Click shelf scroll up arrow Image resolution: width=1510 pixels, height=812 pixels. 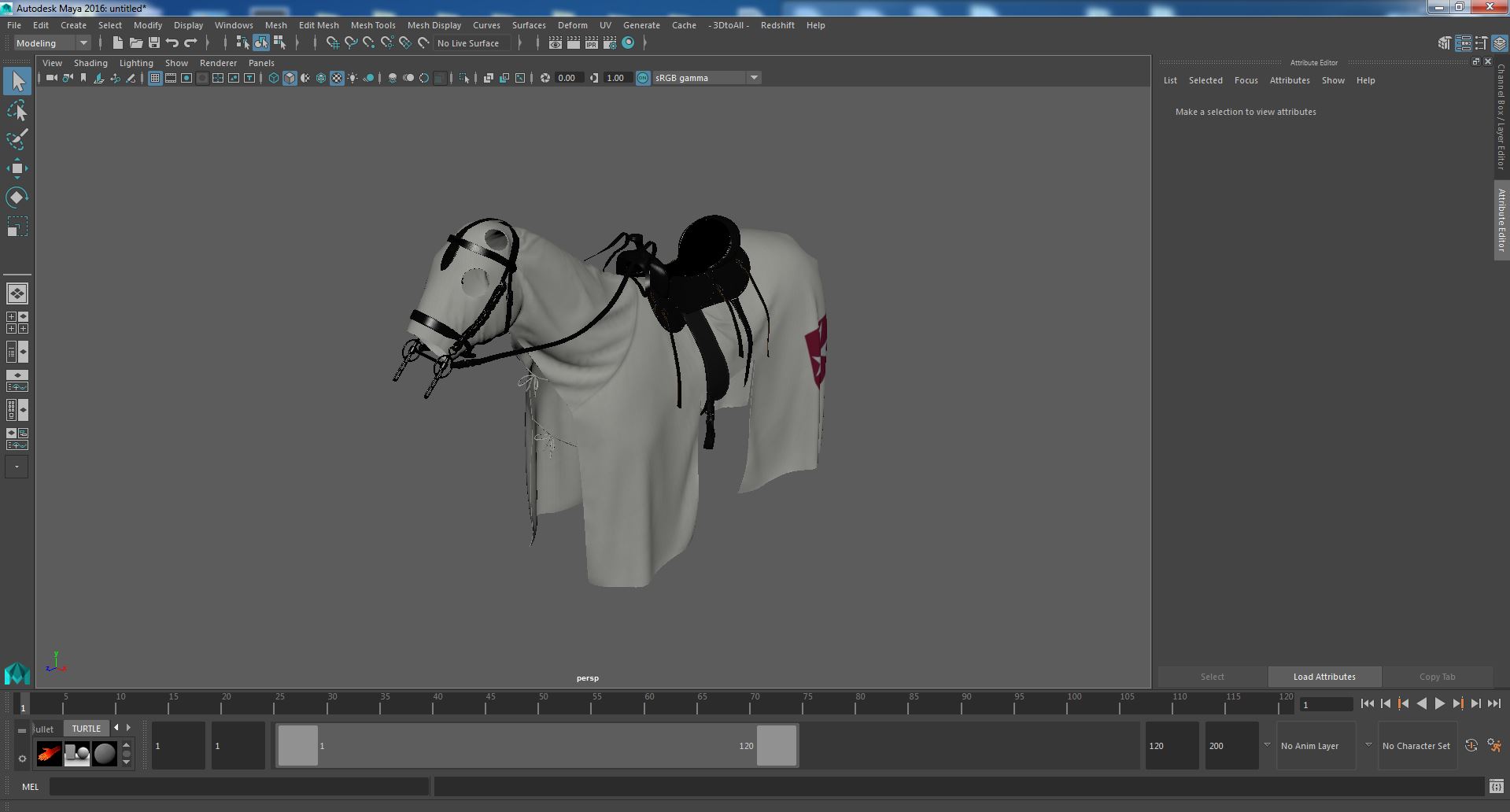(127, 744)
